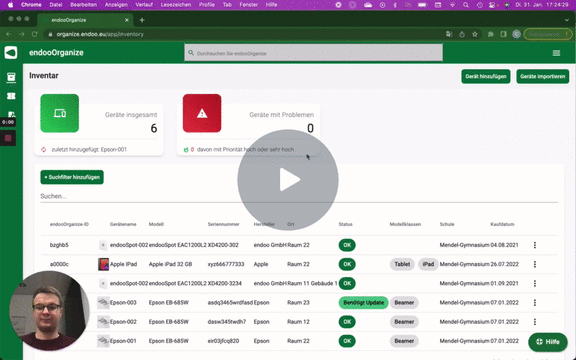Viewport: 576px width, 360px height.
Task: Open a new tab with the plus button
Action: click(142, 20)
